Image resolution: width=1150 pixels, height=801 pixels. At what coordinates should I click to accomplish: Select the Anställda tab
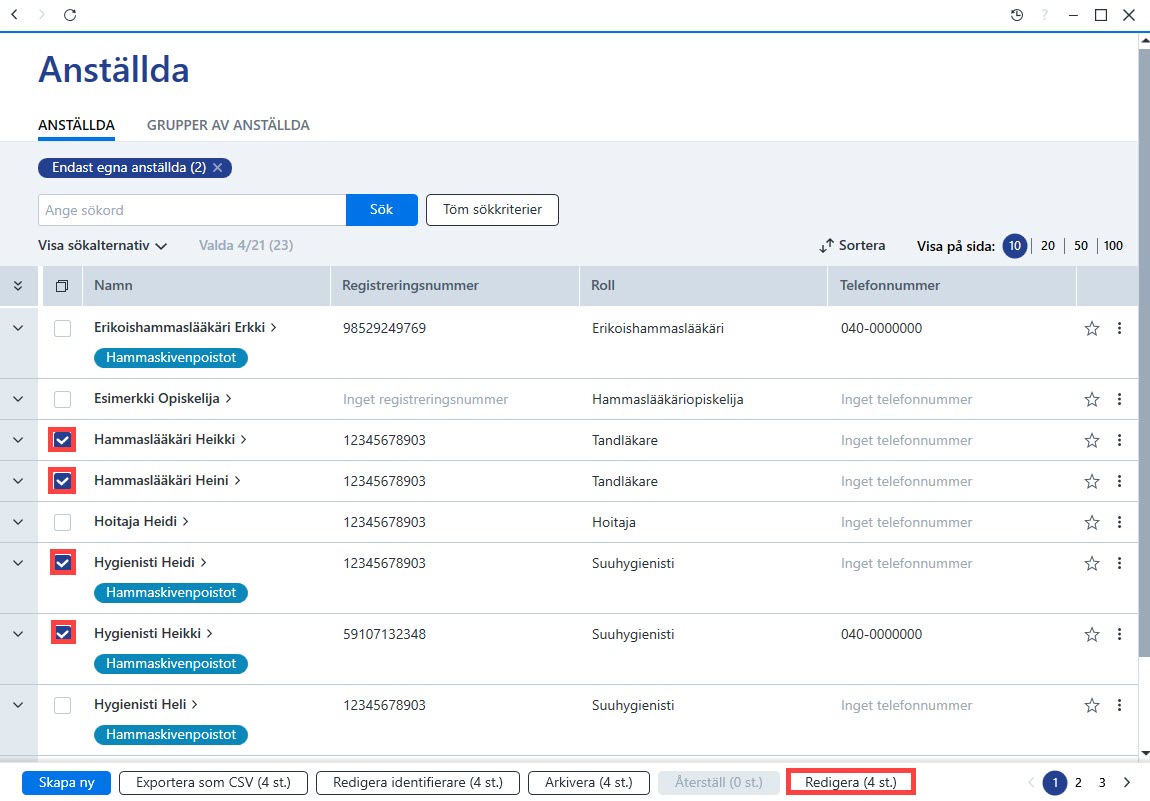(76, 125)
